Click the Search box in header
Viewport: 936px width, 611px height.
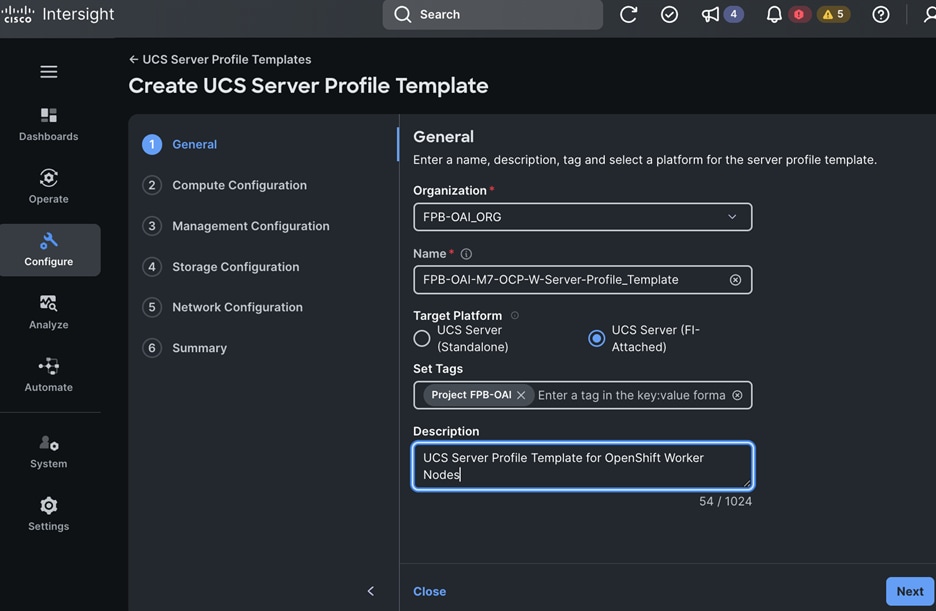coord(492,14)
